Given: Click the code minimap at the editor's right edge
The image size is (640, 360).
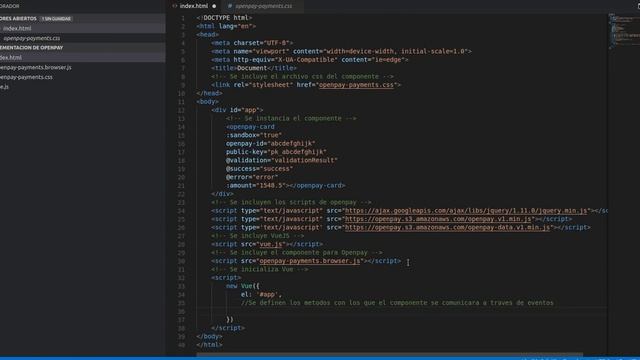Looking at the screenshot, I should point(624,32).
